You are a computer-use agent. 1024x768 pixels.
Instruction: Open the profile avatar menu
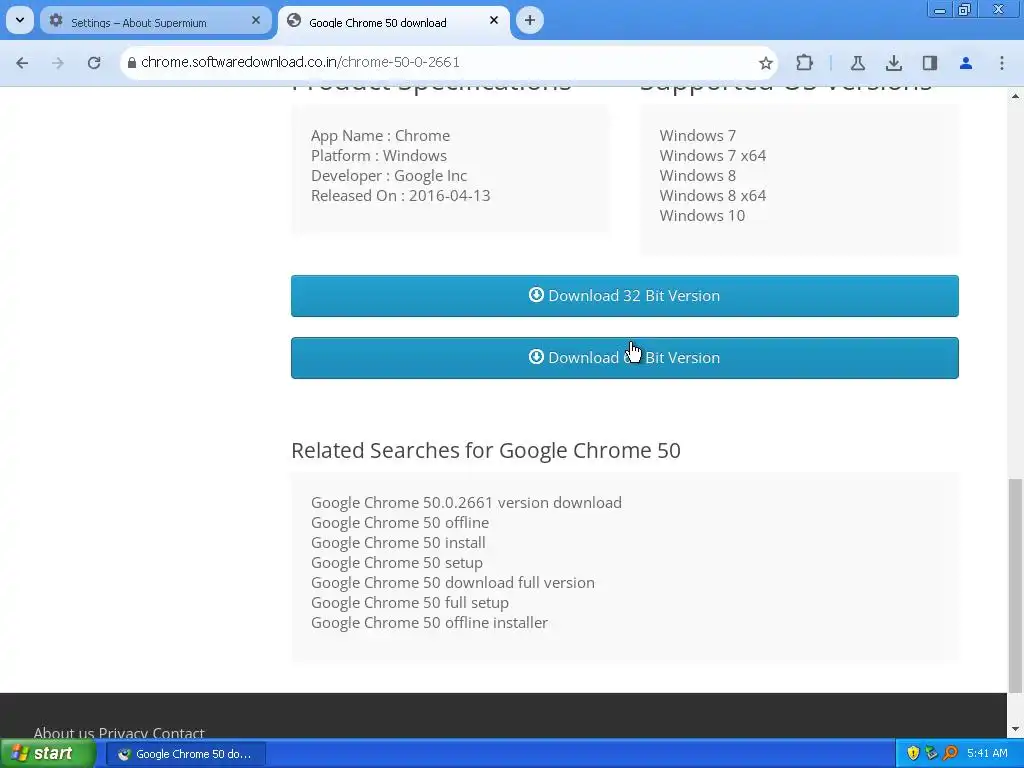coord(966,63)
